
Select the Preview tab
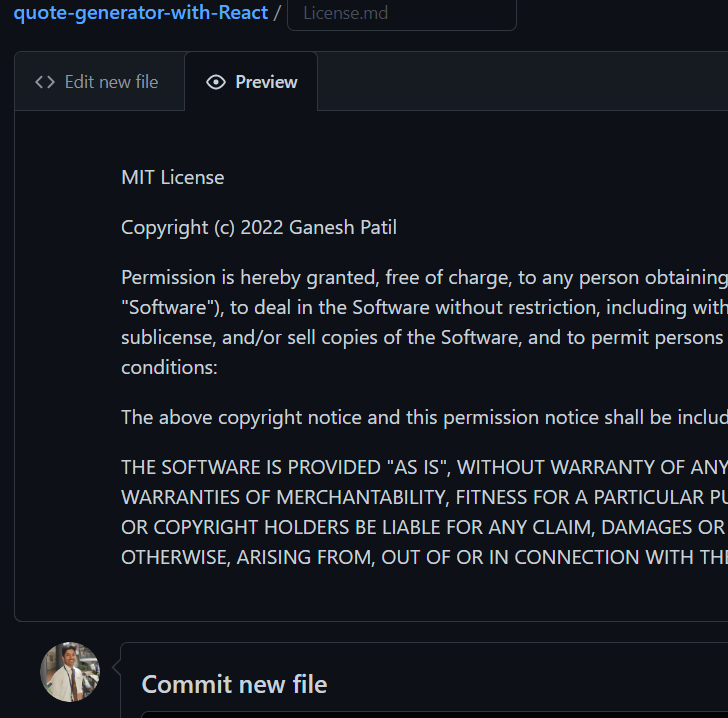point(252,82)
